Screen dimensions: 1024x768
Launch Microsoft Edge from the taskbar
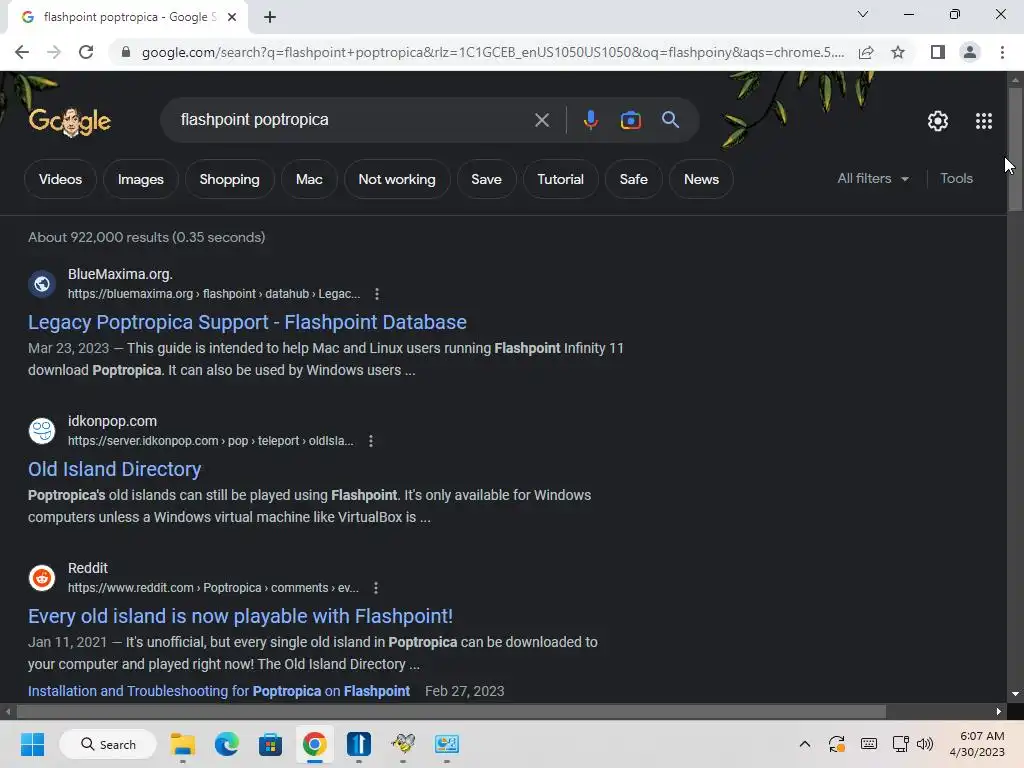click(227, 744)
